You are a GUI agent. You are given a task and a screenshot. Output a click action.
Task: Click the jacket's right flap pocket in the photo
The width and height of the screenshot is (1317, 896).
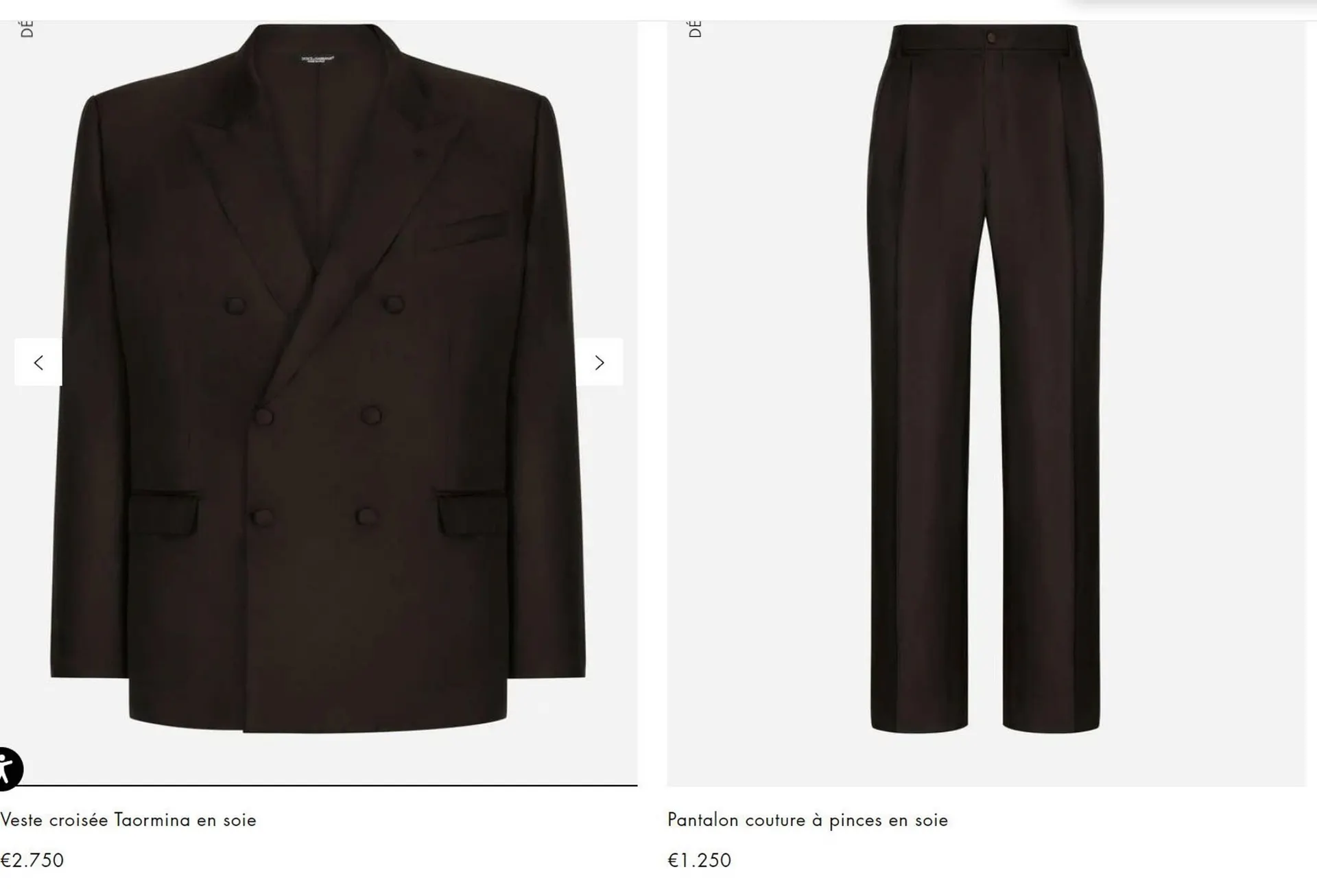pos(473,511)
